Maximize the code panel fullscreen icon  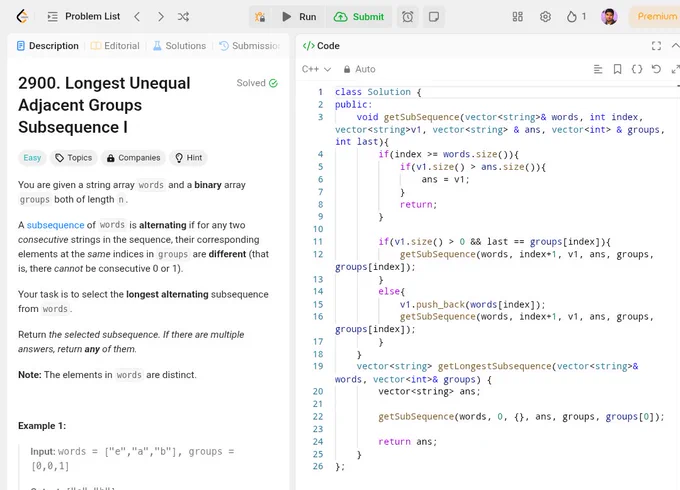[656, 46]
